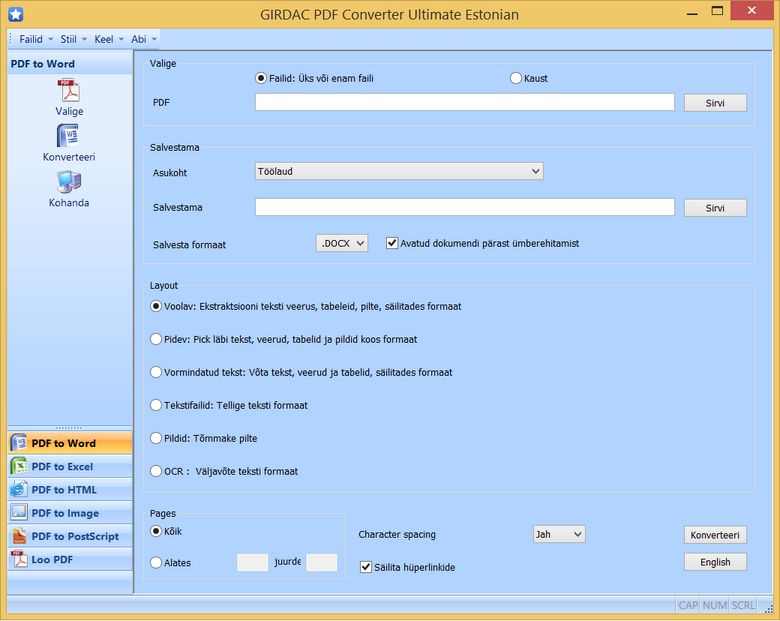Screen dimensions: 780x621
Task: Click the sidebar splitter grip dots
Action: (x=69, y=427)
